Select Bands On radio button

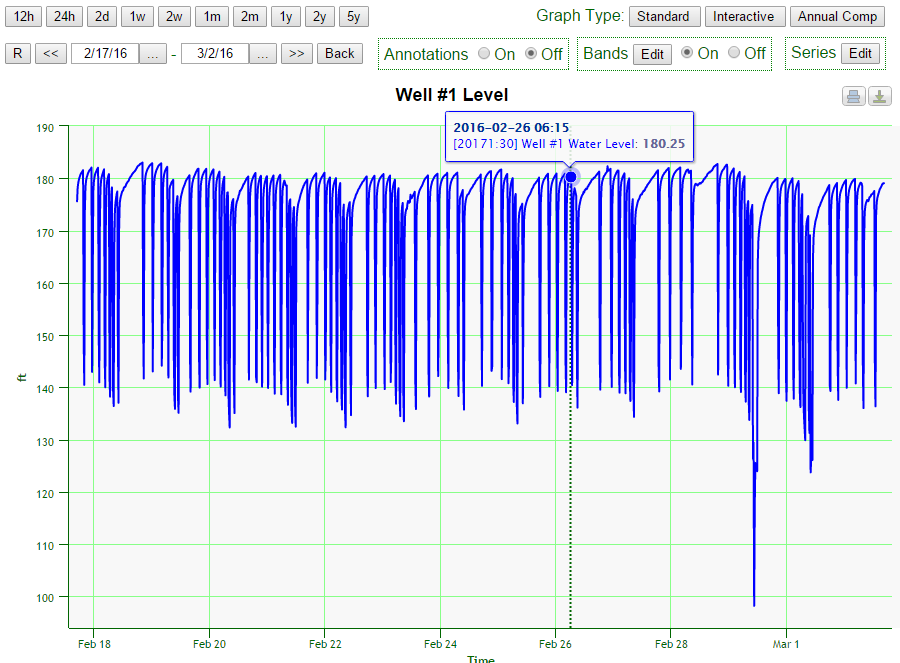click(686, 52)
